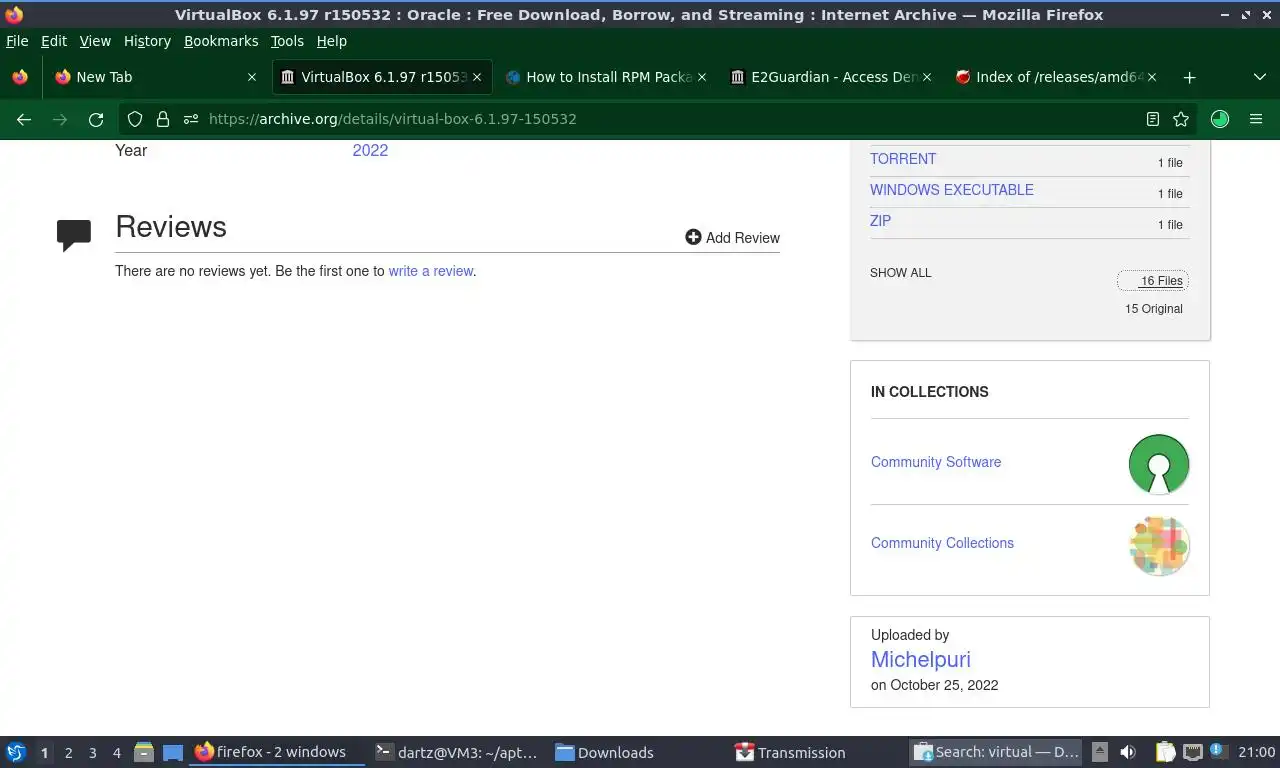Switch to workspace 4
This screenshot has width=1280, height=768.
pyautogui.click(x=117, y=753)
